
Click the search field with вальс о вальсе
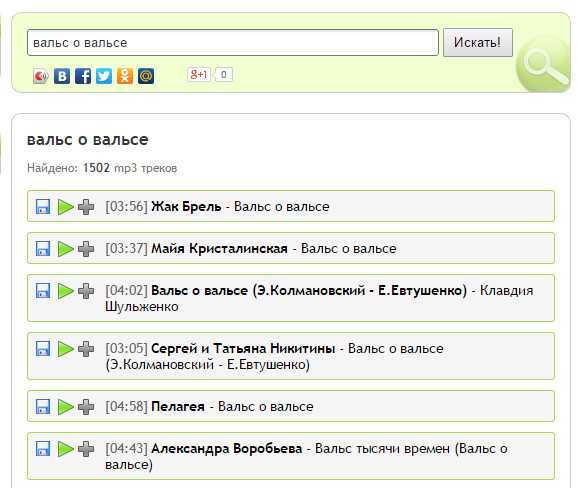point(233,43)
